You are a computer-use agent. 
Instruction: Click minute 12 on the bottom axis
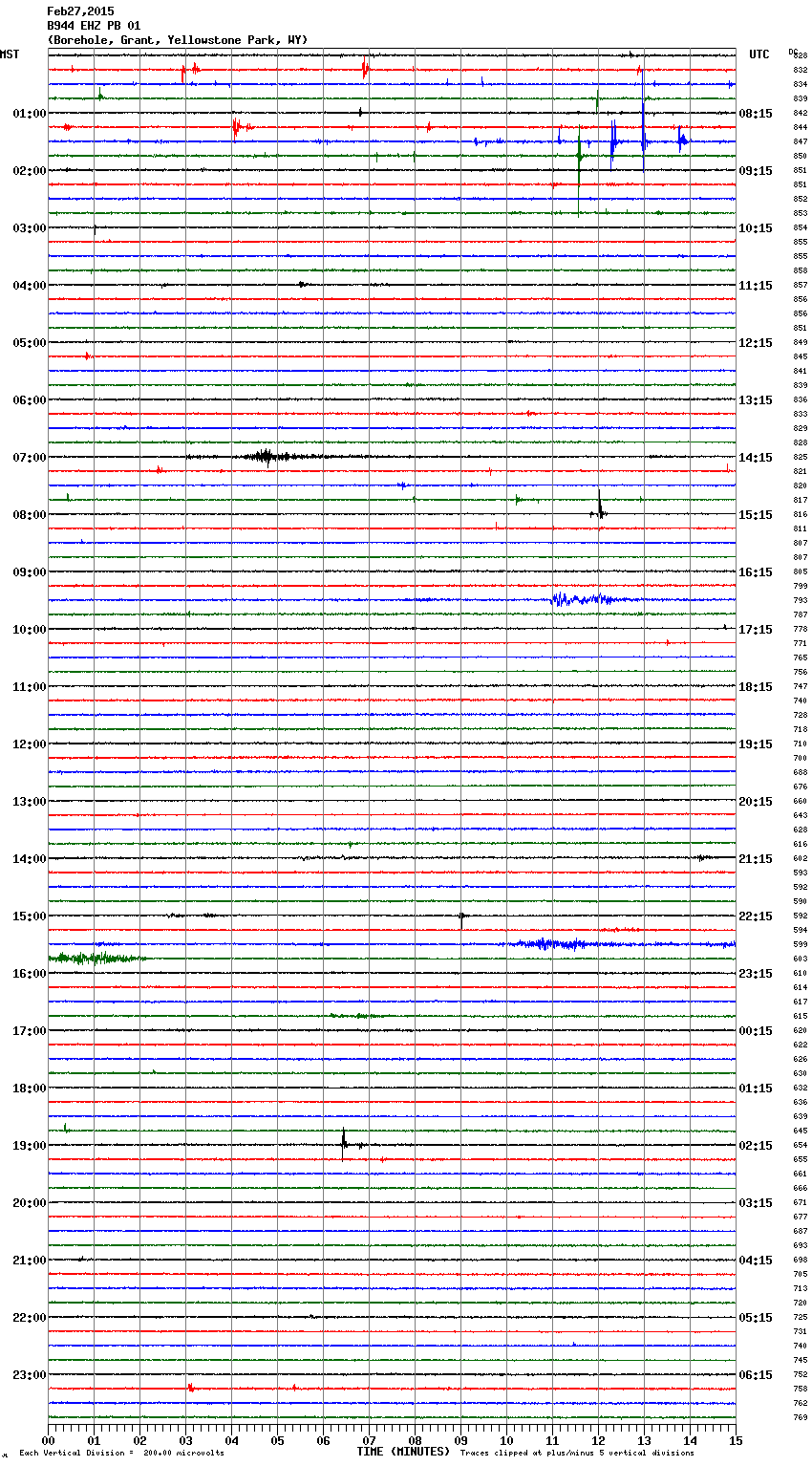point(598,1440)
